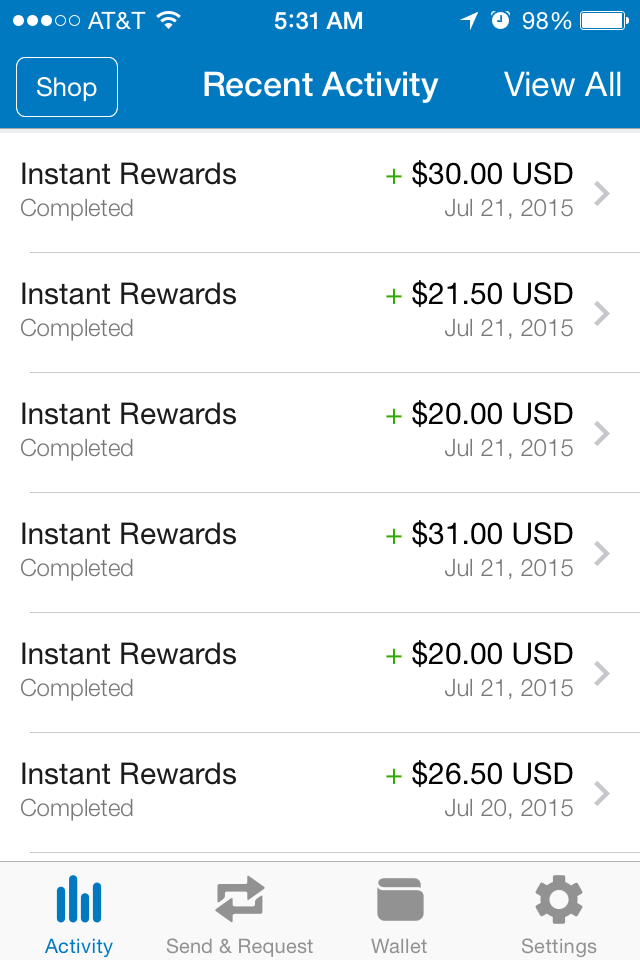Tap the alarm clock status icon
This screenshot has width=640, height=960.
(500, 21)
